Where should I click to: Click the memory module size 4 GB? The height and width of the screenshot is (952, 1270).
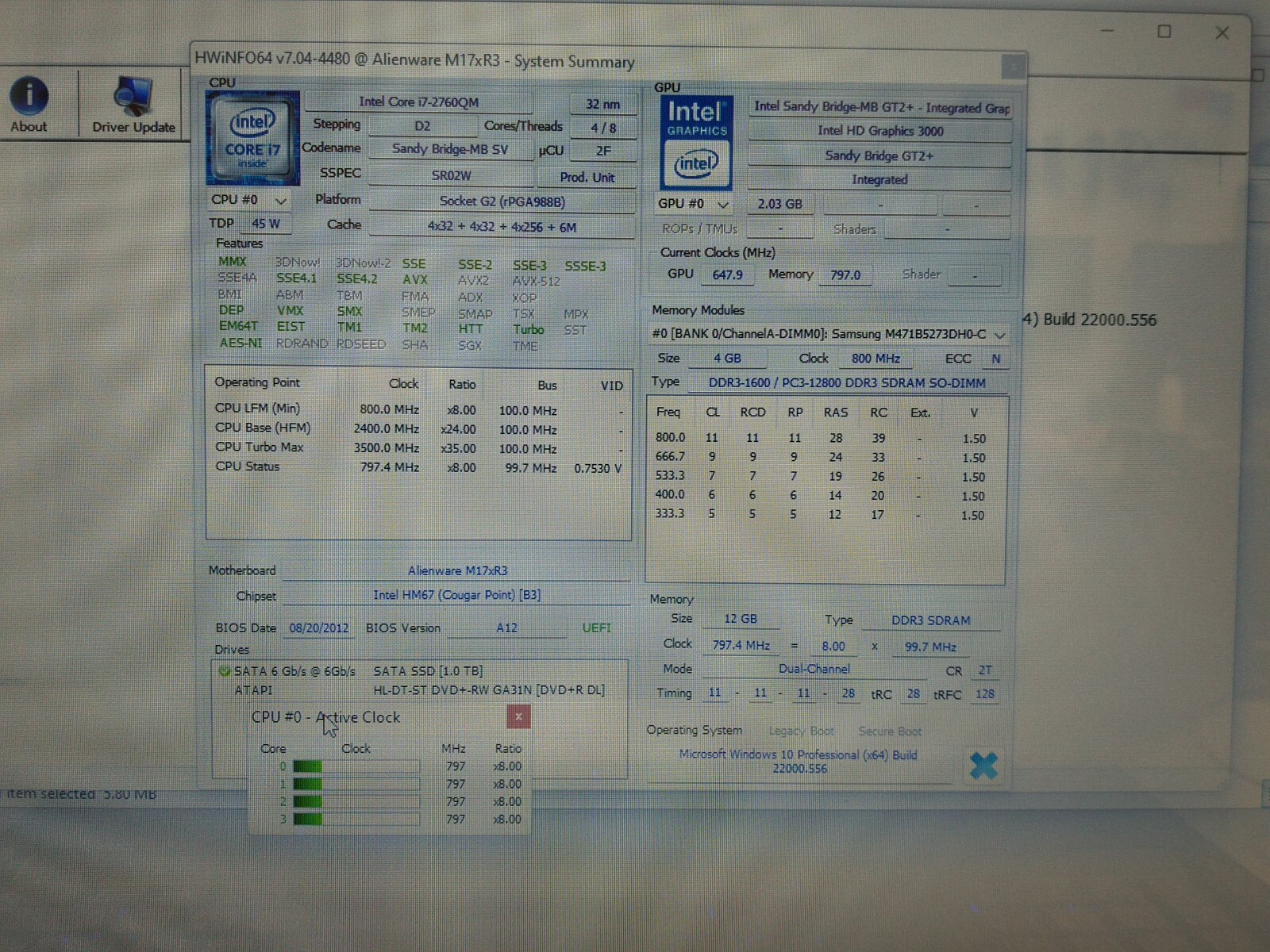pos(727,359)
